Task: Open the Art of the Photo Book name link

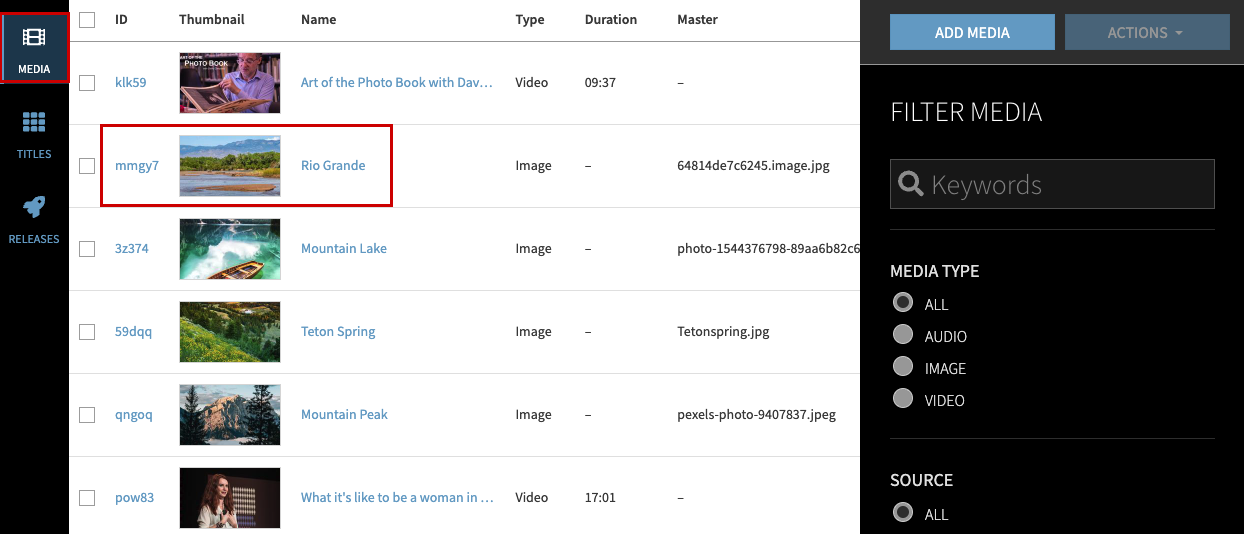Action: pos(397,82)
